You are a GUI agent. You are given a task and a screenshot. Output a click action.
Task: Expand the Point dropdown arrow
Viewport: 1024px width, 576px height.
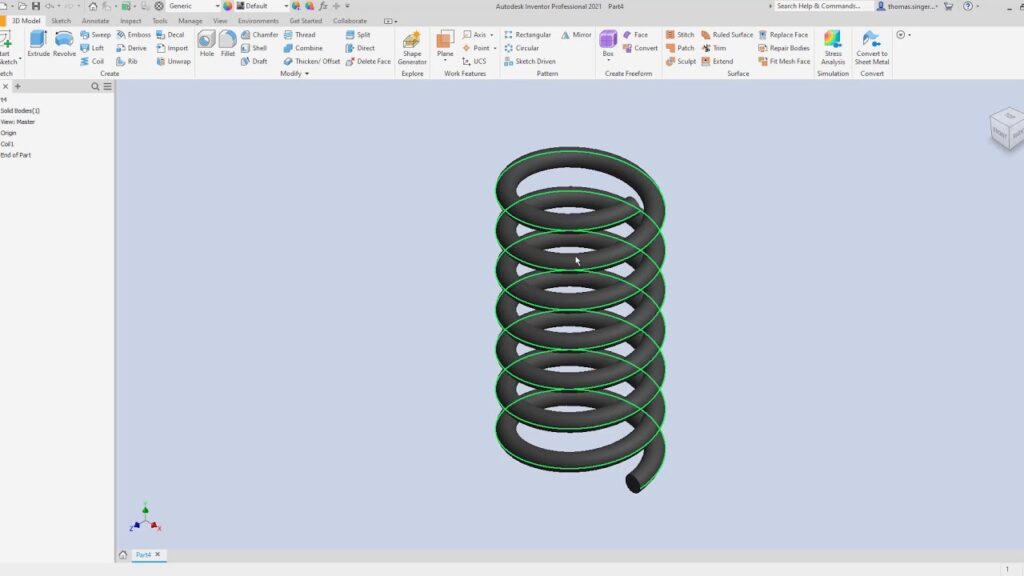(x=495, y=48)
